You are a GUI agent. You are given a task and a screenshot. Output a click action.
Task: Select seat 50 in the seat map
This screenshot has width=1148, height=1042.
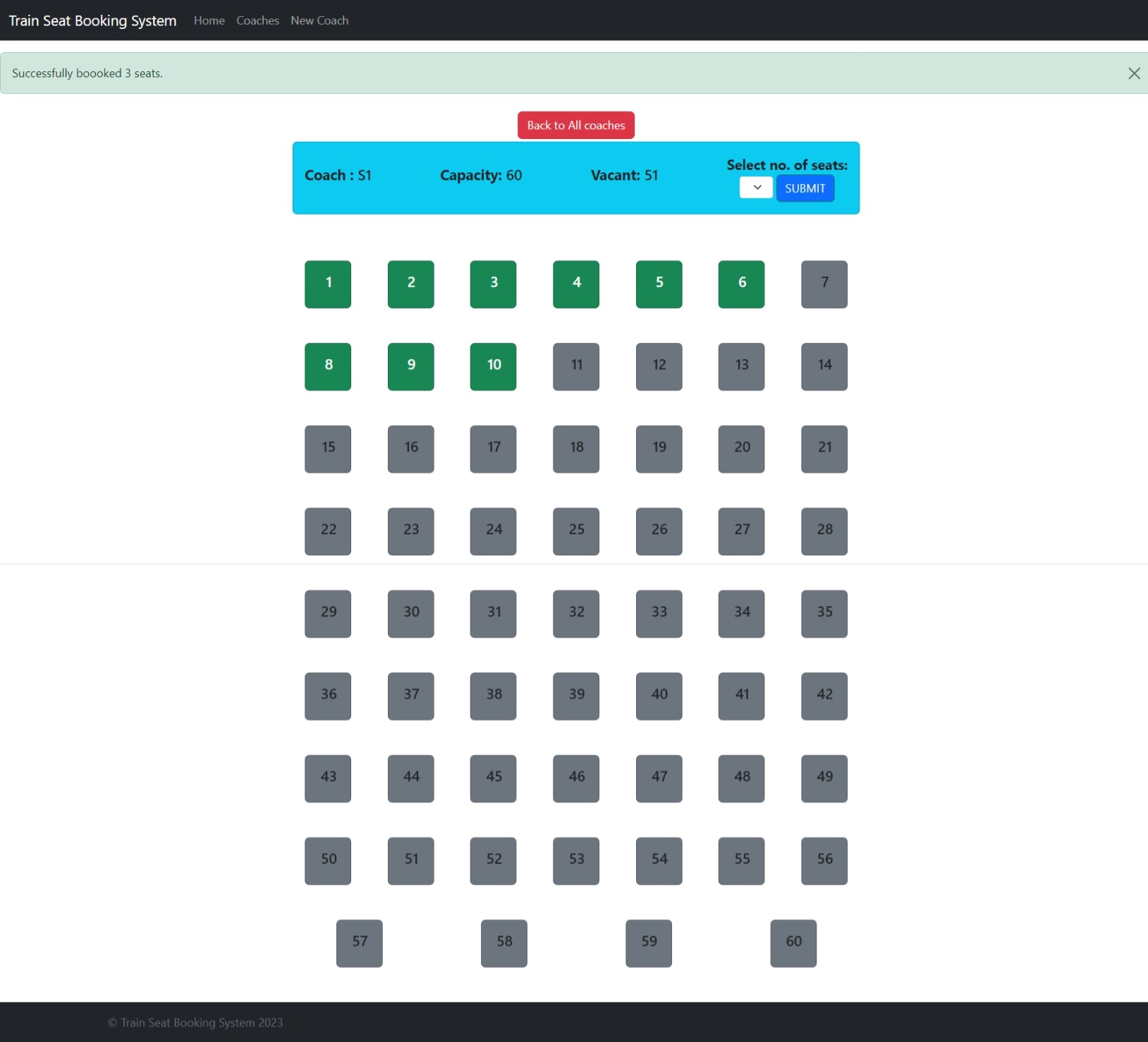(327, 861)
